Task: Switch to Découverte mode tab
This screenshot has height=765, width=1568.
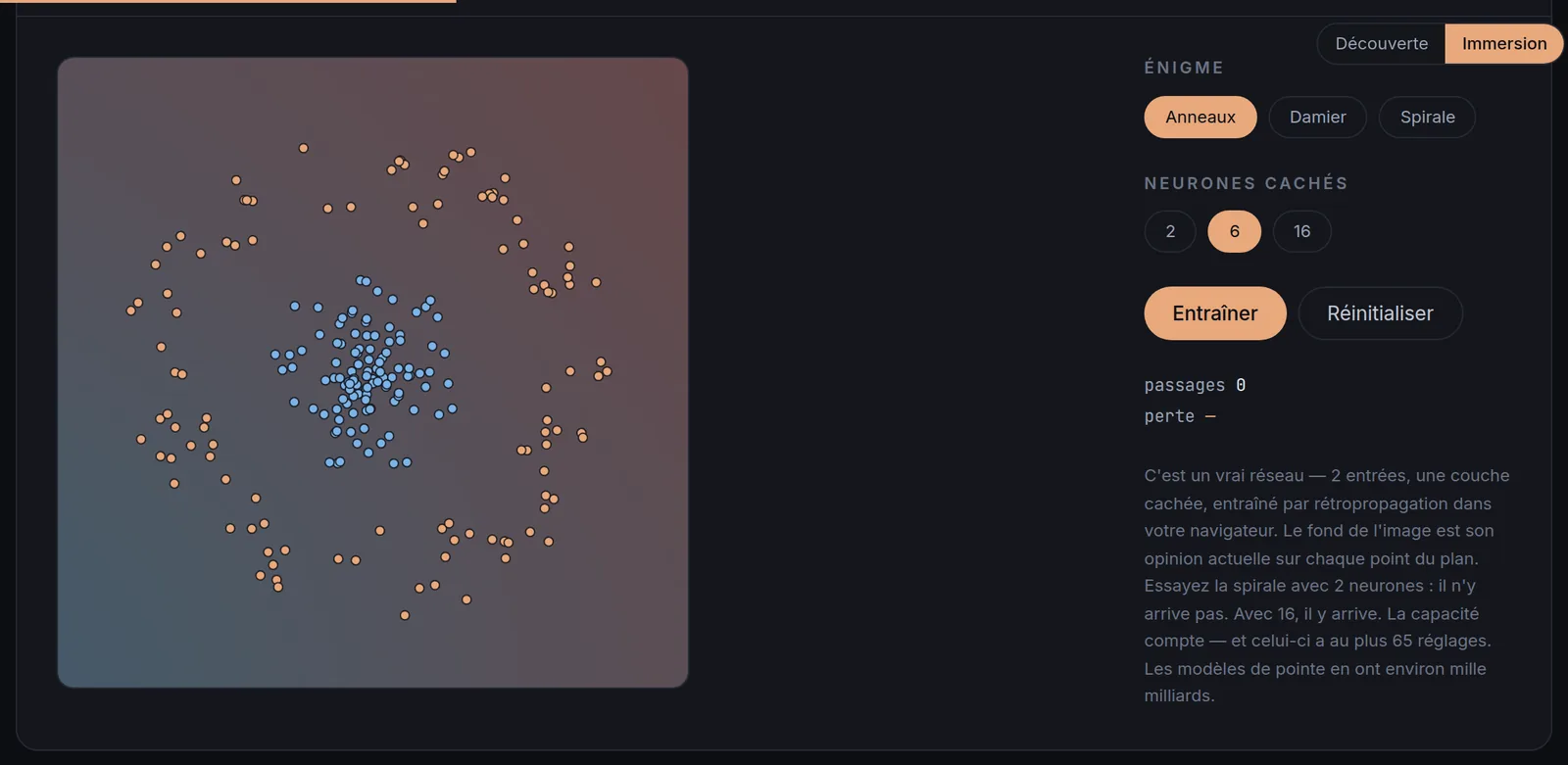Action: point(1381,44)
